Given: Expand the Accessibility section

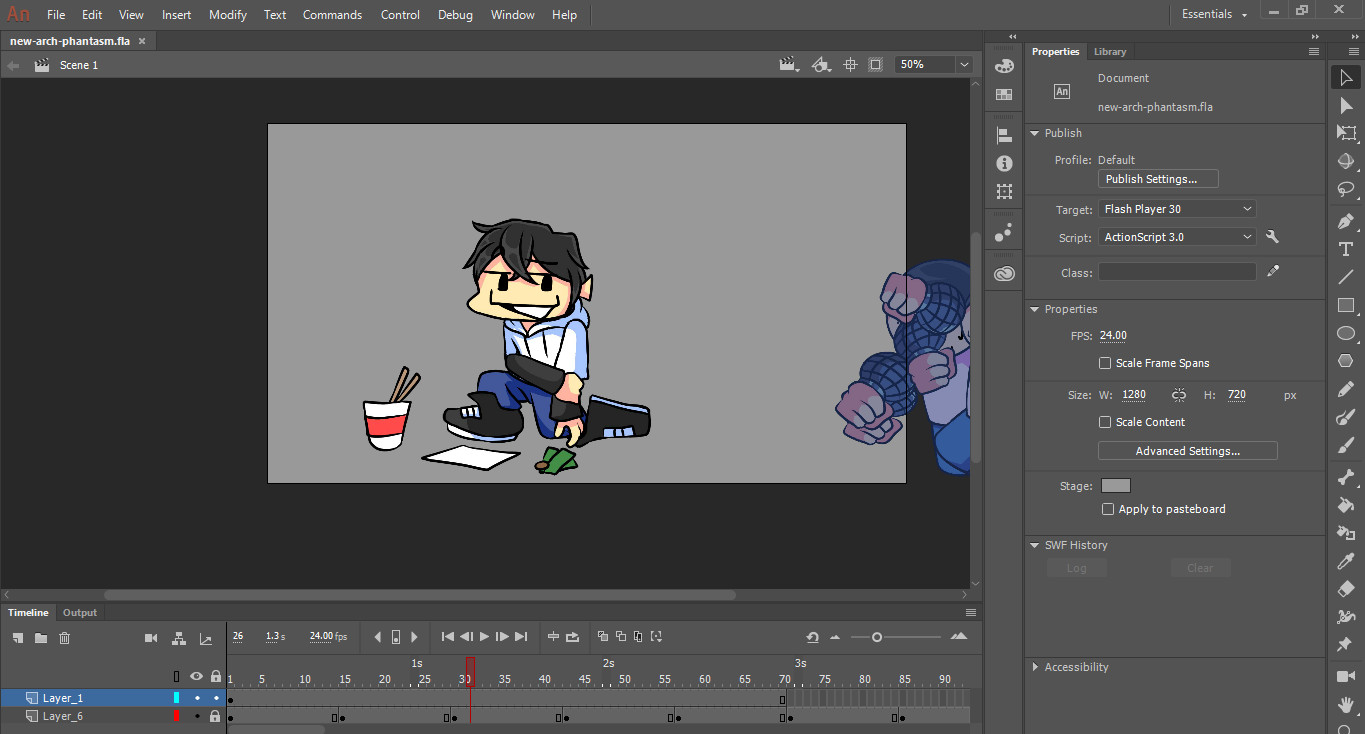Looking at the screenshot, I should point(1034,667).
